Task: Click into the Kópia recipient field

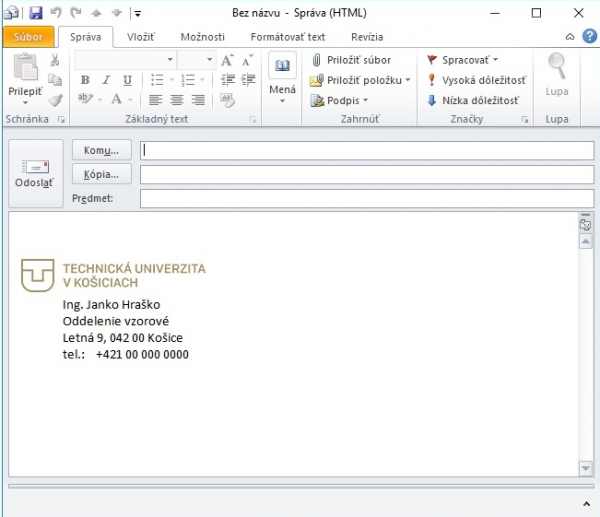Action: click(x=367, y=175)
